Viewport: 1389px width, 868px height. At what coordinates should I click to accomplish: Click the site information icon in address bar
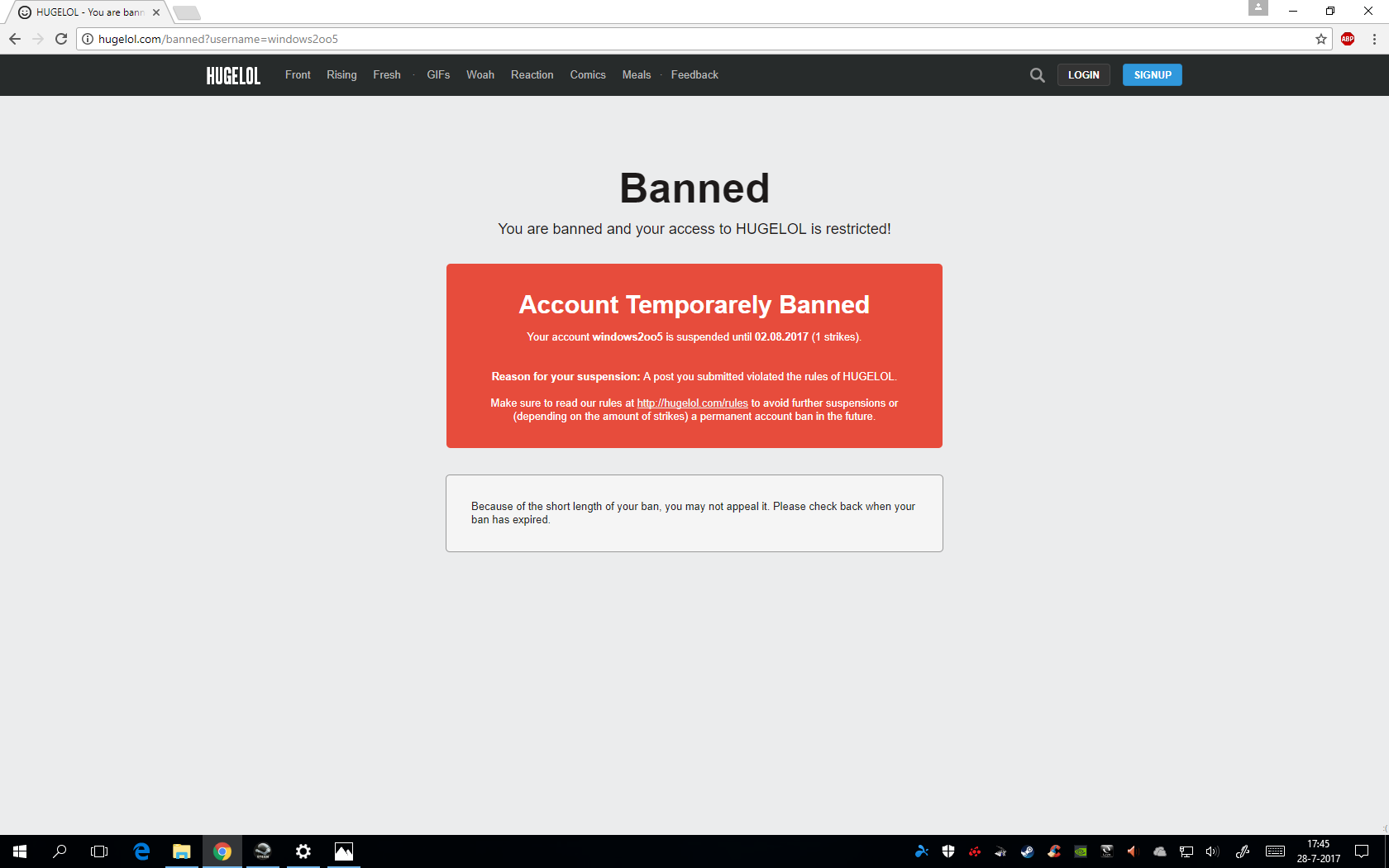(88, 39)
